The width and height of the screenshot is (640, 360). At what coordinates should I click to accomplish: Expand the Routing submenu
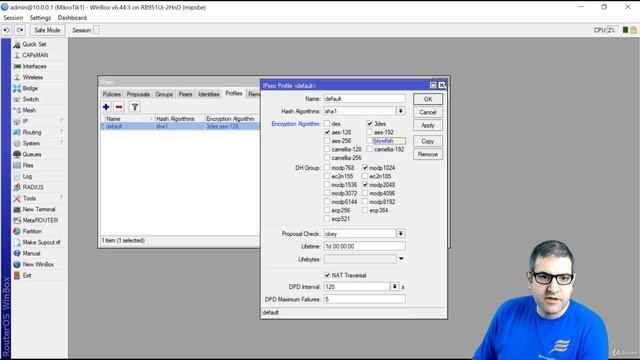coord(32,132)
